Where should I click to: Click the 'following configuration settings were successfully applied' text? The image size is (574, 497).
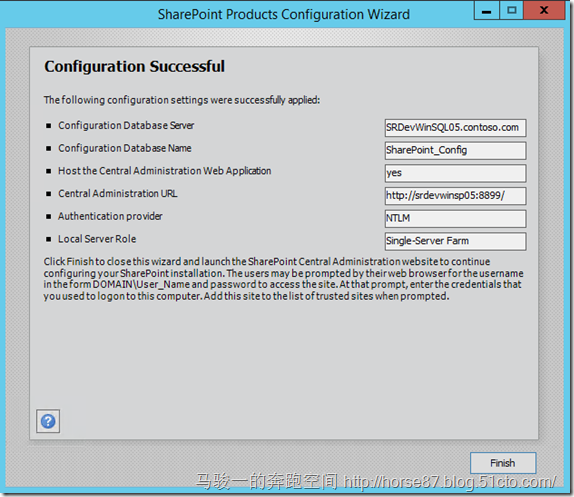pyautogui.click(x=182, y=100)
